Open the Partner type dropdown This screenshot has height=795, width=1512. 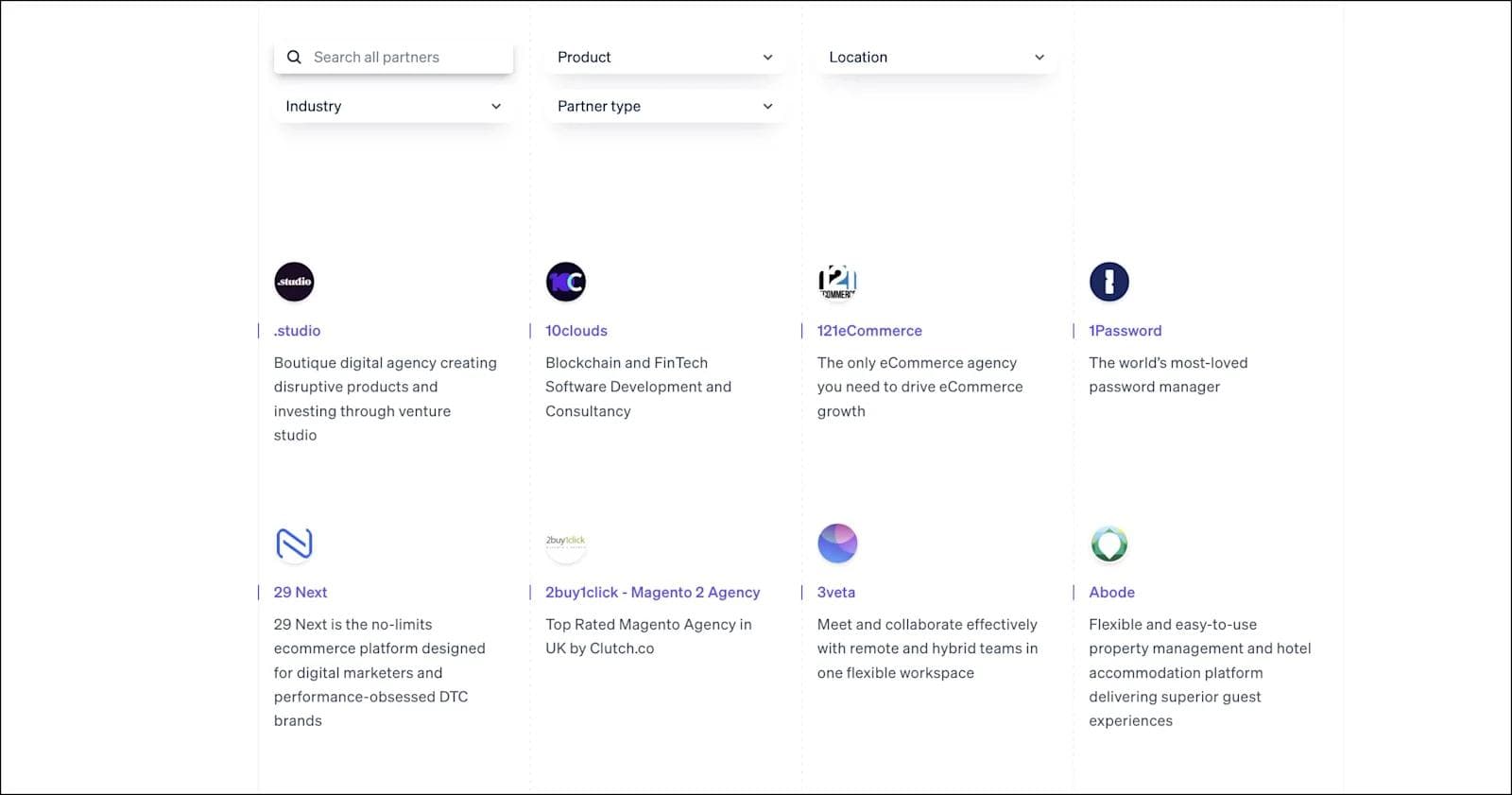664,106
